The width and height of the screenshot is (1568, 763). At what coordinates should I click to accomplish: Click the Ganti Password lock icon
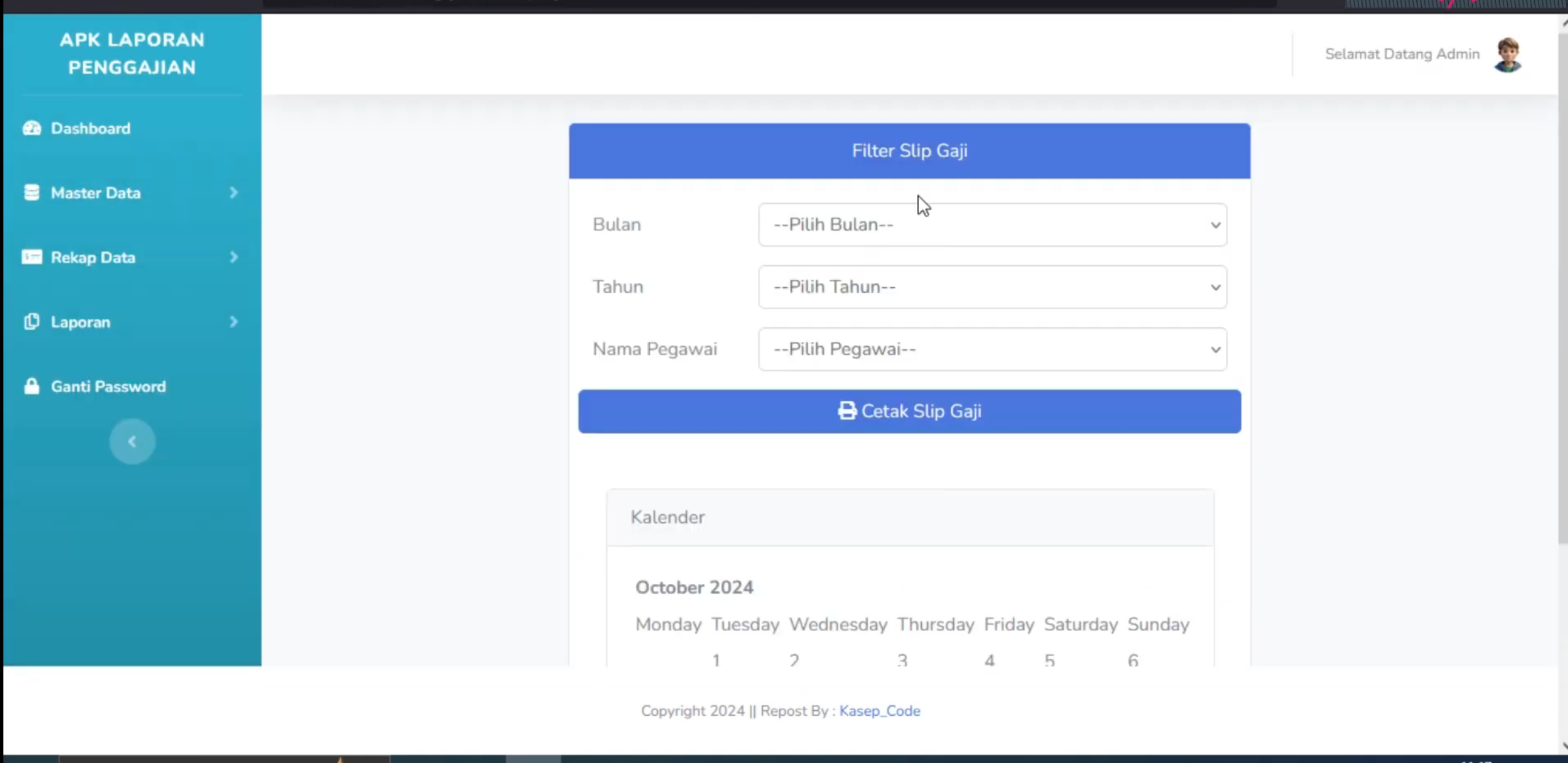pos(32,386)
